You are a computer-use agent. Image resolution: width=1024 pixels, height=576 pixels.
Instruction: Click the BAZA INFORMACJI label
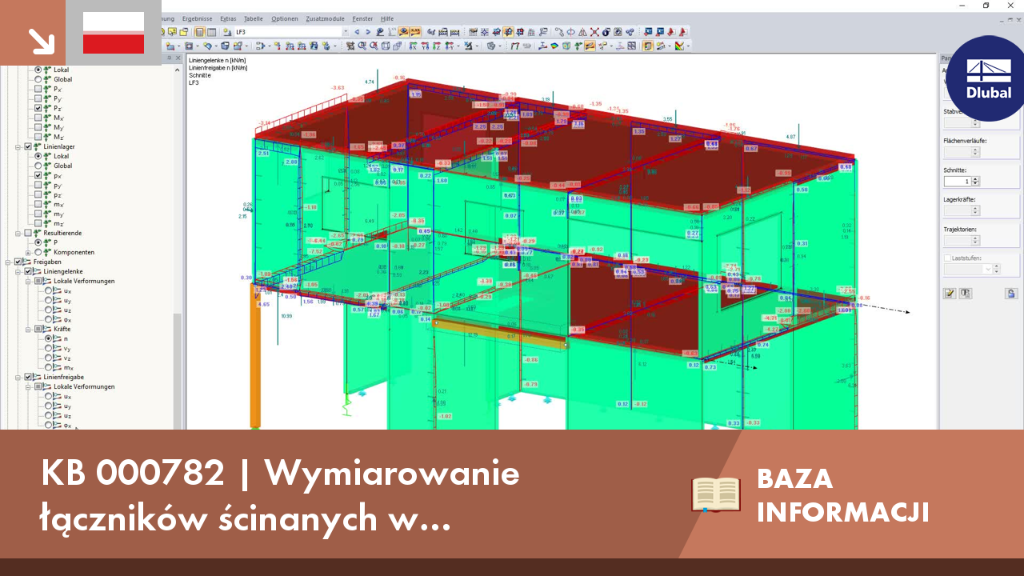click(842, 495)
